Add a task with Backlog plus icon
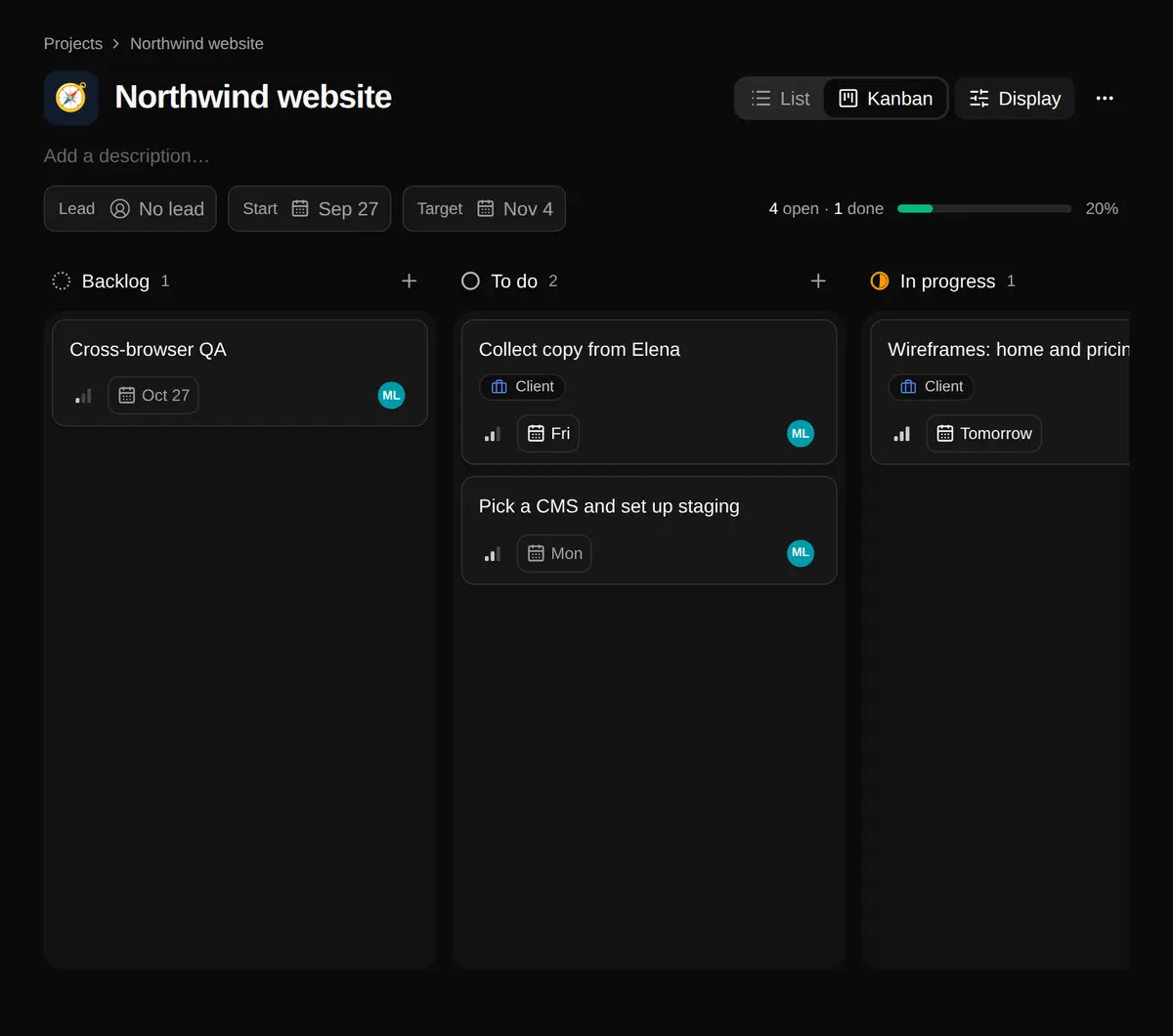 tap(410, 281)
